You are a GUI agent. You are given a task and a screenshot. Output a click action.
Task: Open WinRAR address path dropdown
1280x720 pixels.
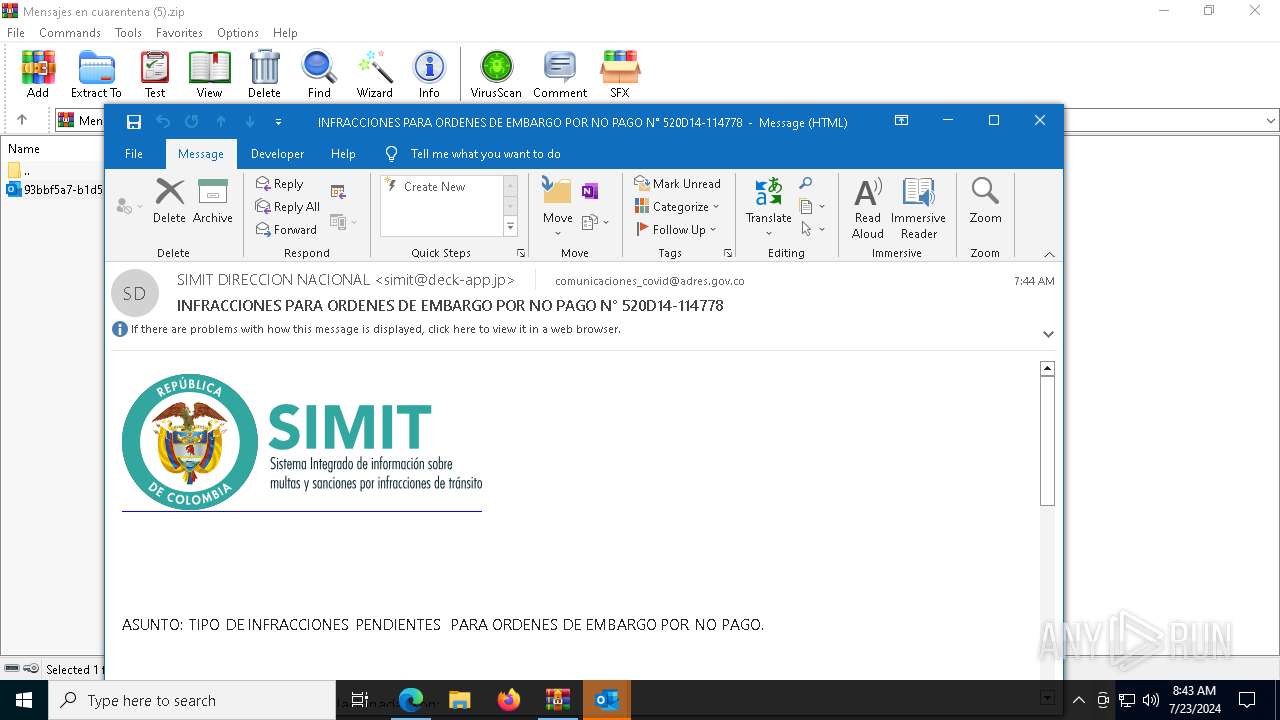(1271, 121)
